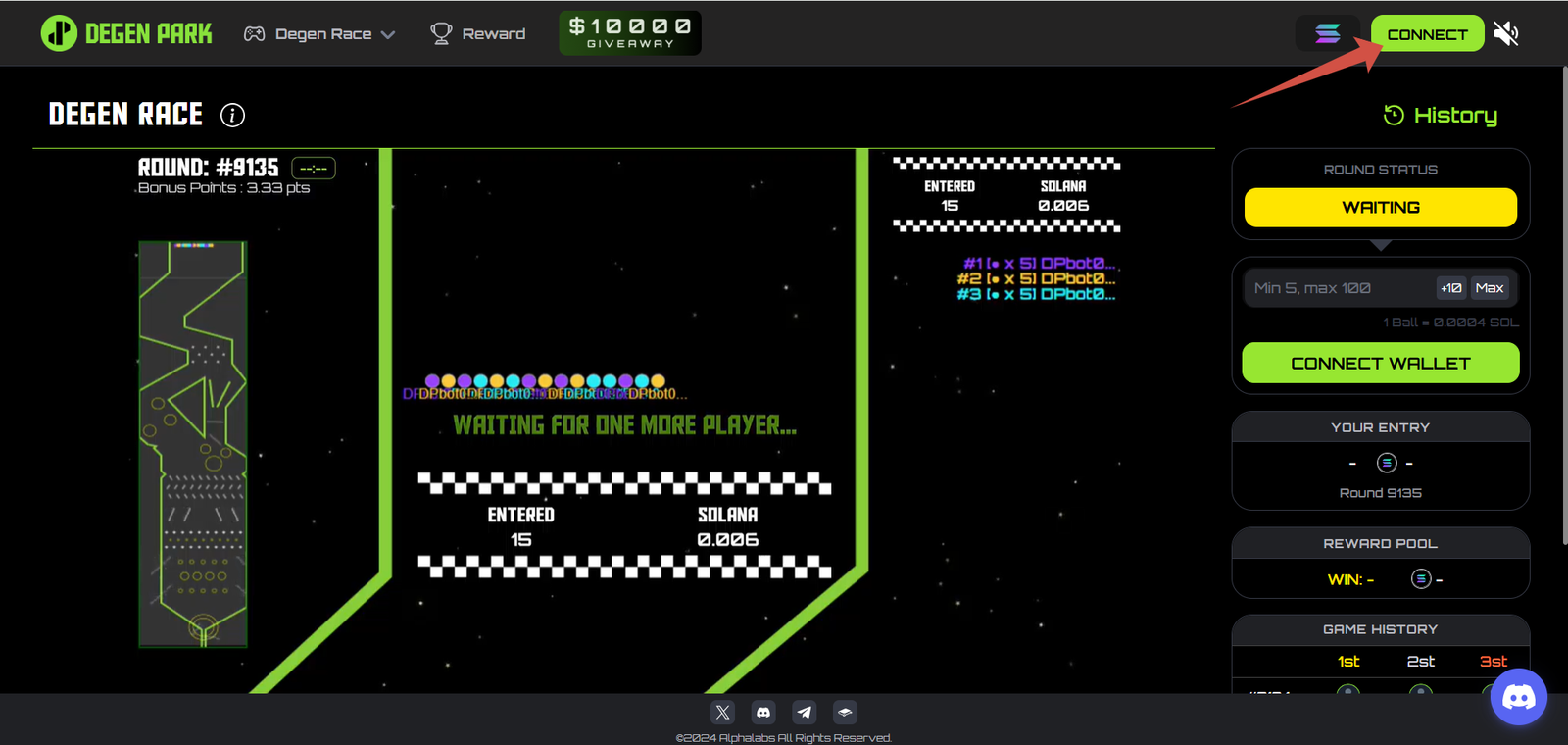Open the Reward menu item
Image resolution: width=1568 pixels, height=745 pixels.
[x=478, y=33]
